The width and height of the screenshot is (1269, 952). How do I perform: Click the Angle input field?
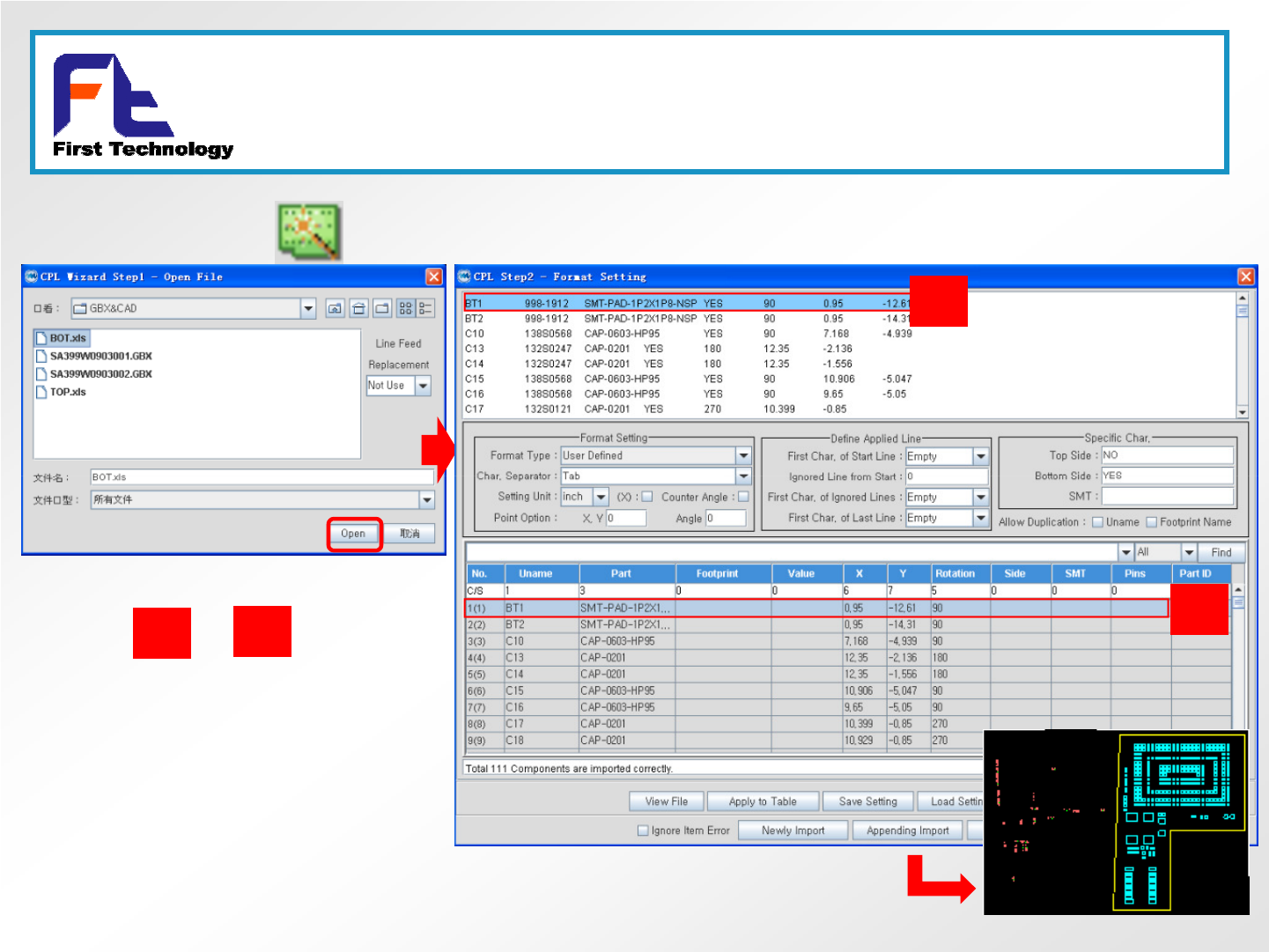726,518
